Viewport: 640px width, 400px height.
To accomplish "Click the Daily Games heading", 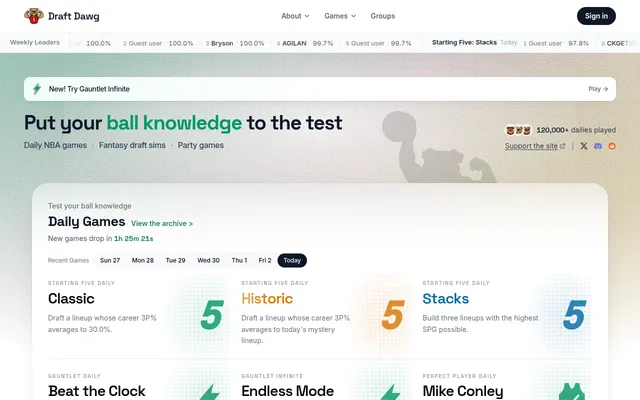I will 87,222.
